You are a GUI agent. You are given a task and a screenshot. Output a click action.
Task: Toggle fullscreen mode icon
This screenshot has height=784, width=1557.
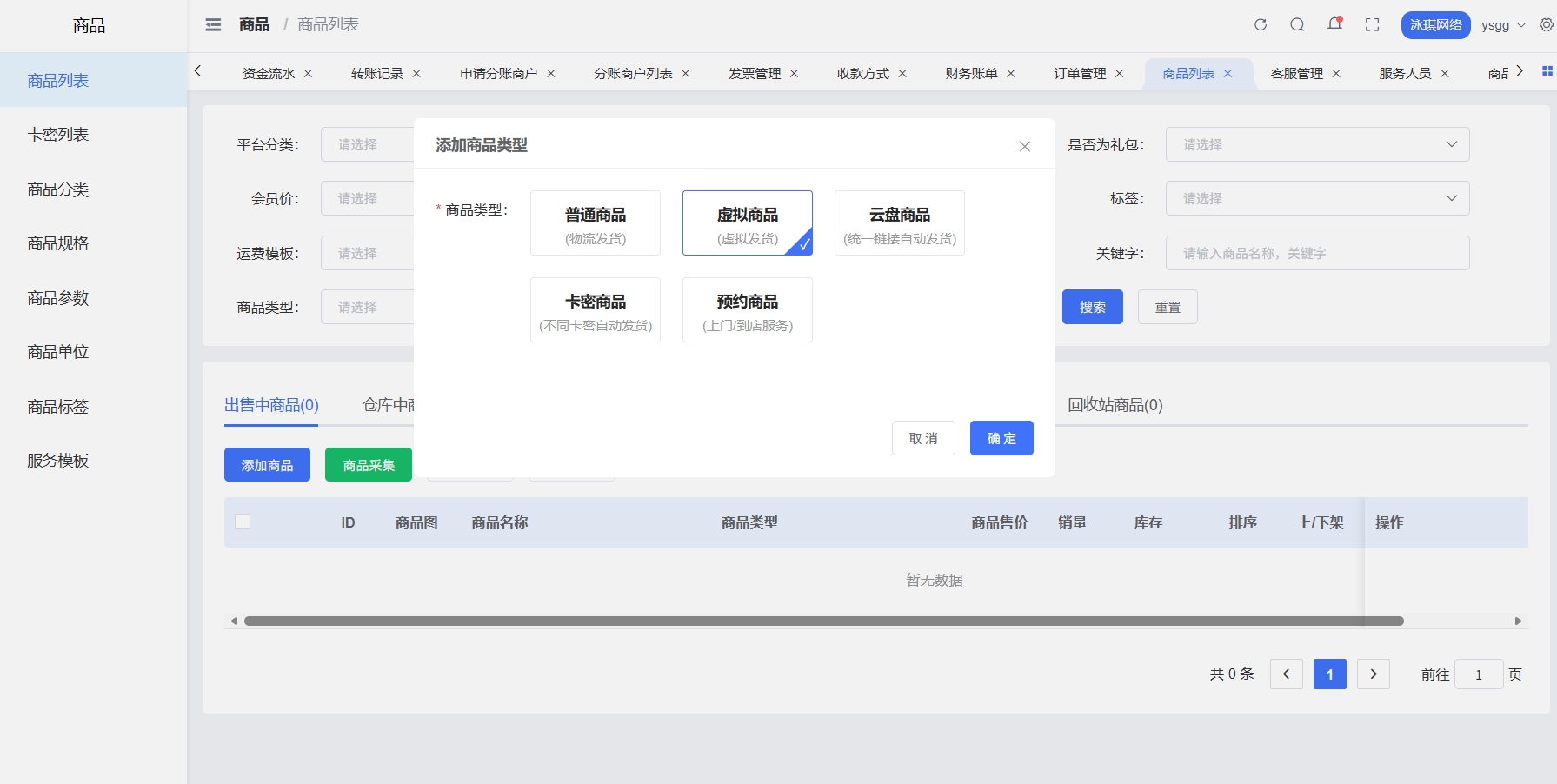[x=1372, y=25]
